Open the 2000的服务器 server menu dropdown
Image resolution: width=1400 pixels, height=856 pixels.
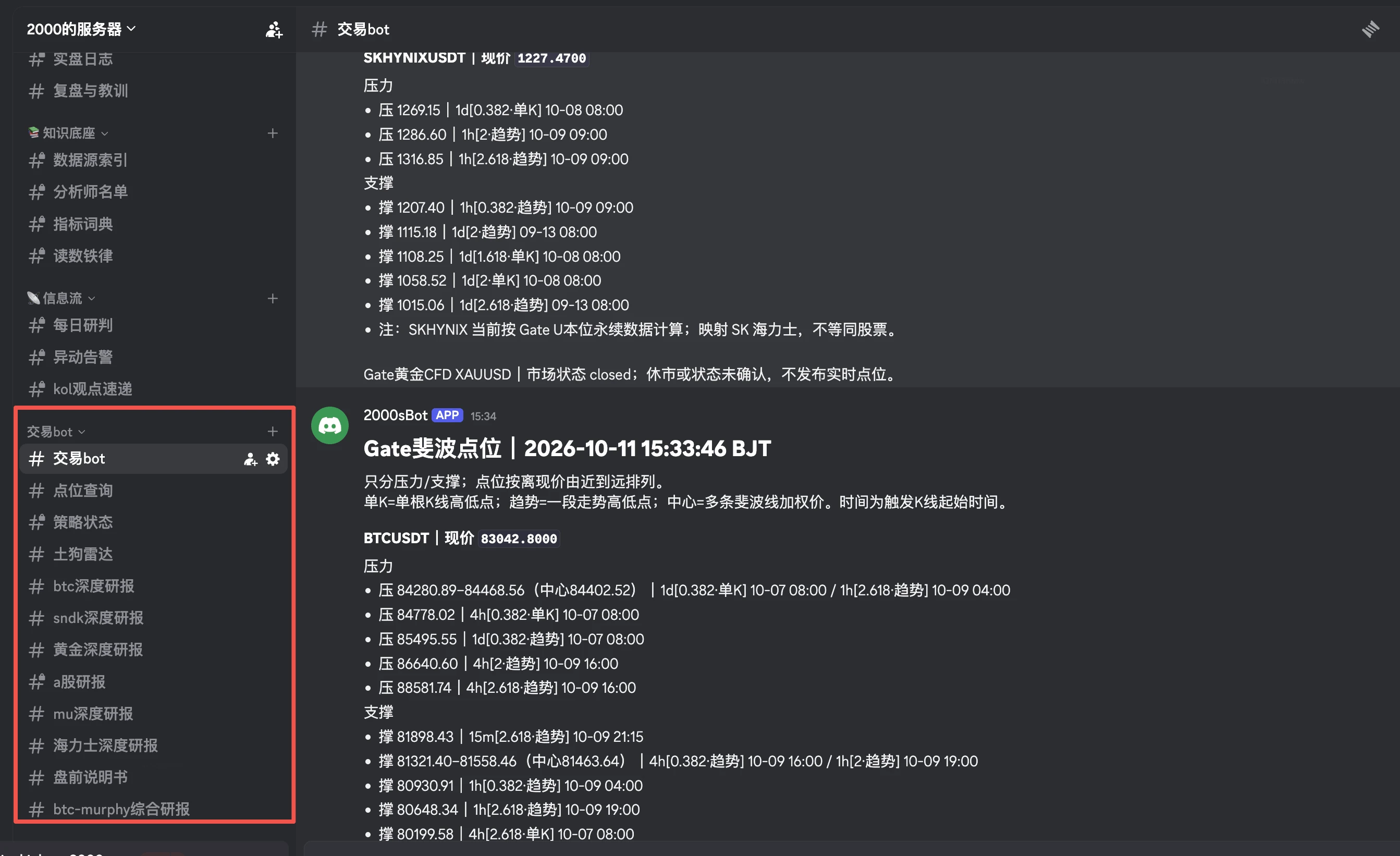click(x=81, y=29)
